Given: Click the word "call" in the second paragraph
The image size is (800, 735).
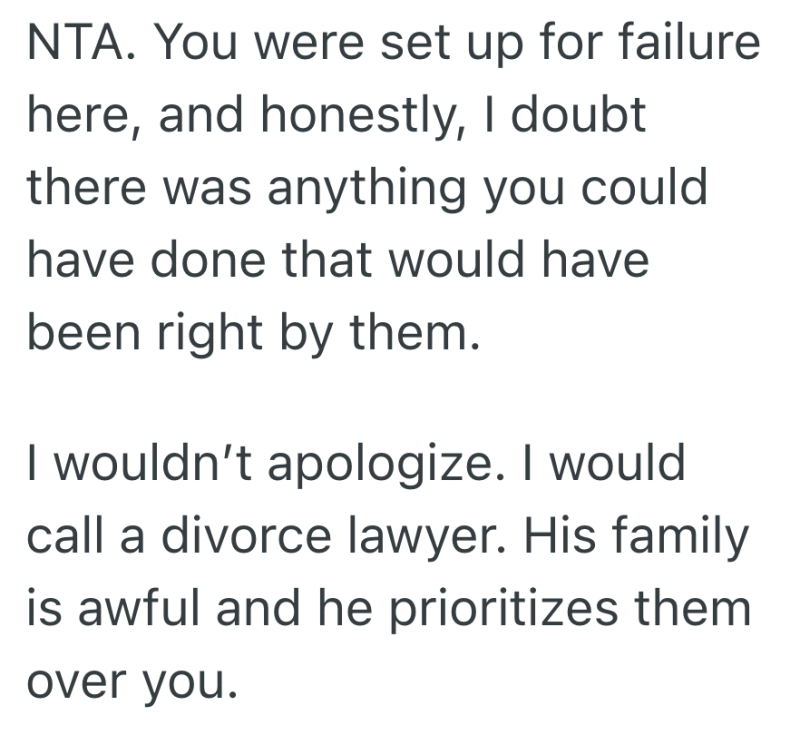Looking at the screenshot, I should coord(64,536).
